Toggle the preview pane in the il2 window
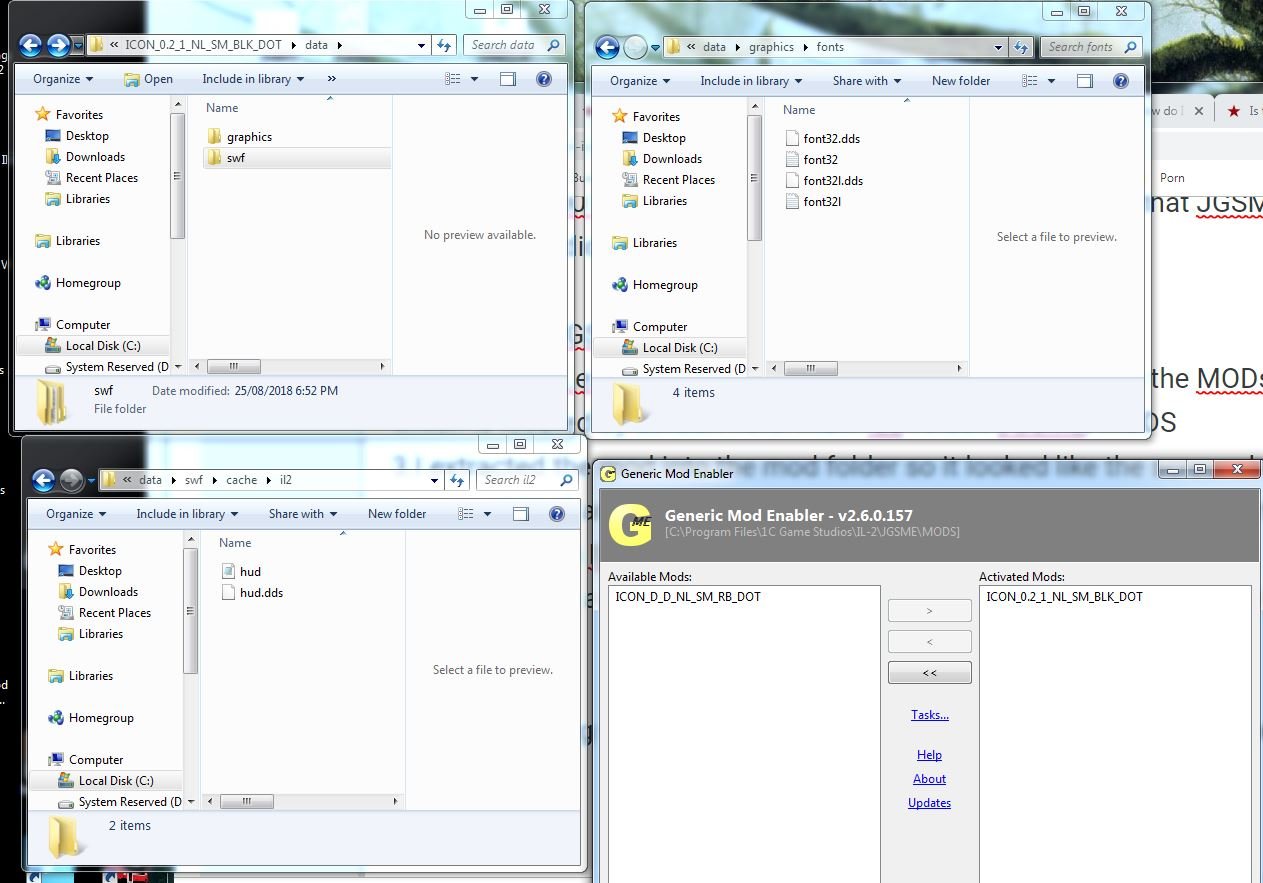This screenshot has height=883, width=1263. pyautogui.click(x=521, y=514)
